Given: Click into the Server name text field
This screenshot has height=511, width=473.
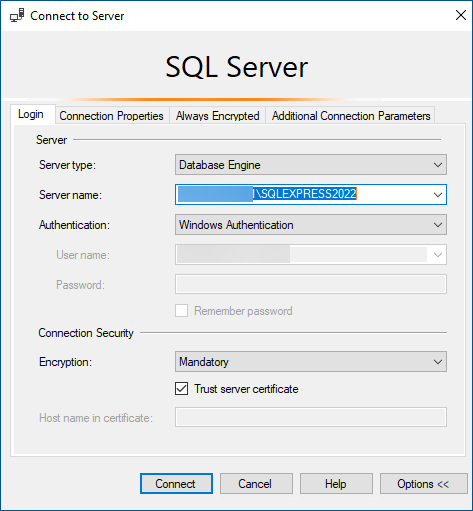Looking at the screenshot, I should 303,195.
